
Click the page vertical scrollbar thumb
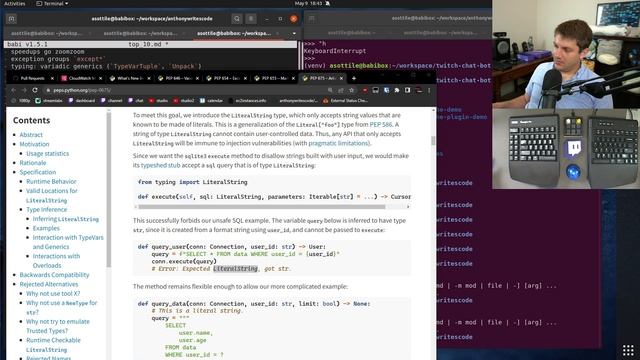pos(433,141)
